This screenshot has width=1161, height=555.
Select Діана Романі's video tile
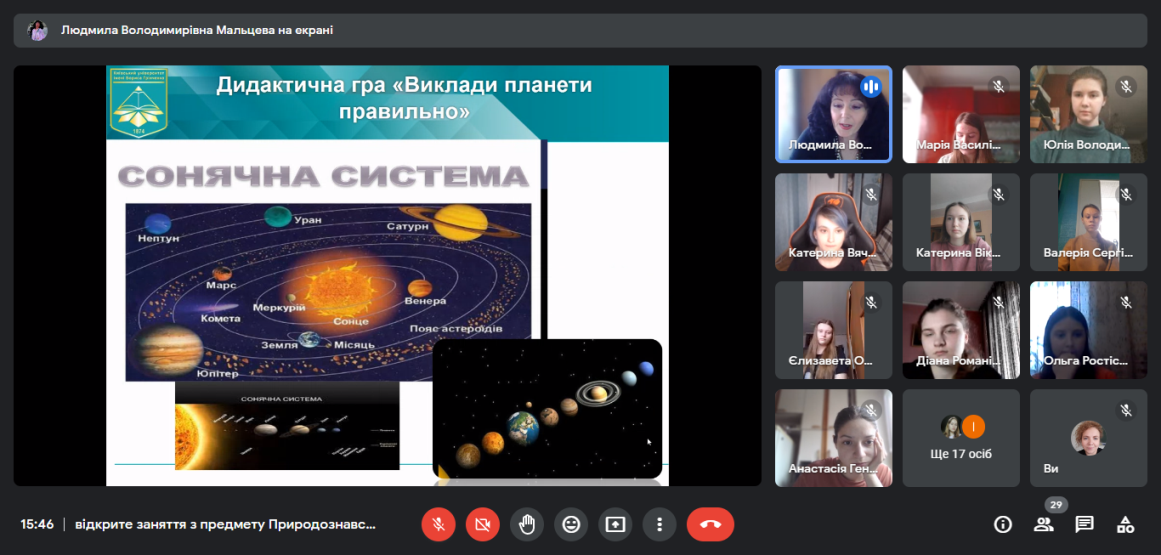(961, 330)
